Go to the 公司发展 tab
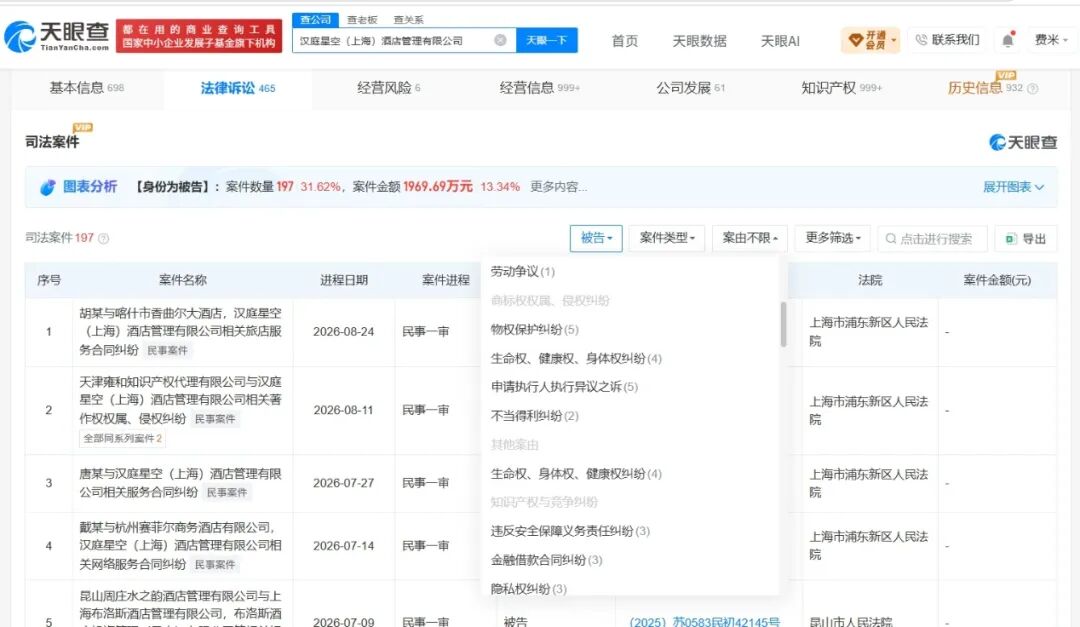This screenshot has height=627, width=1080. [x=690, y=88]
